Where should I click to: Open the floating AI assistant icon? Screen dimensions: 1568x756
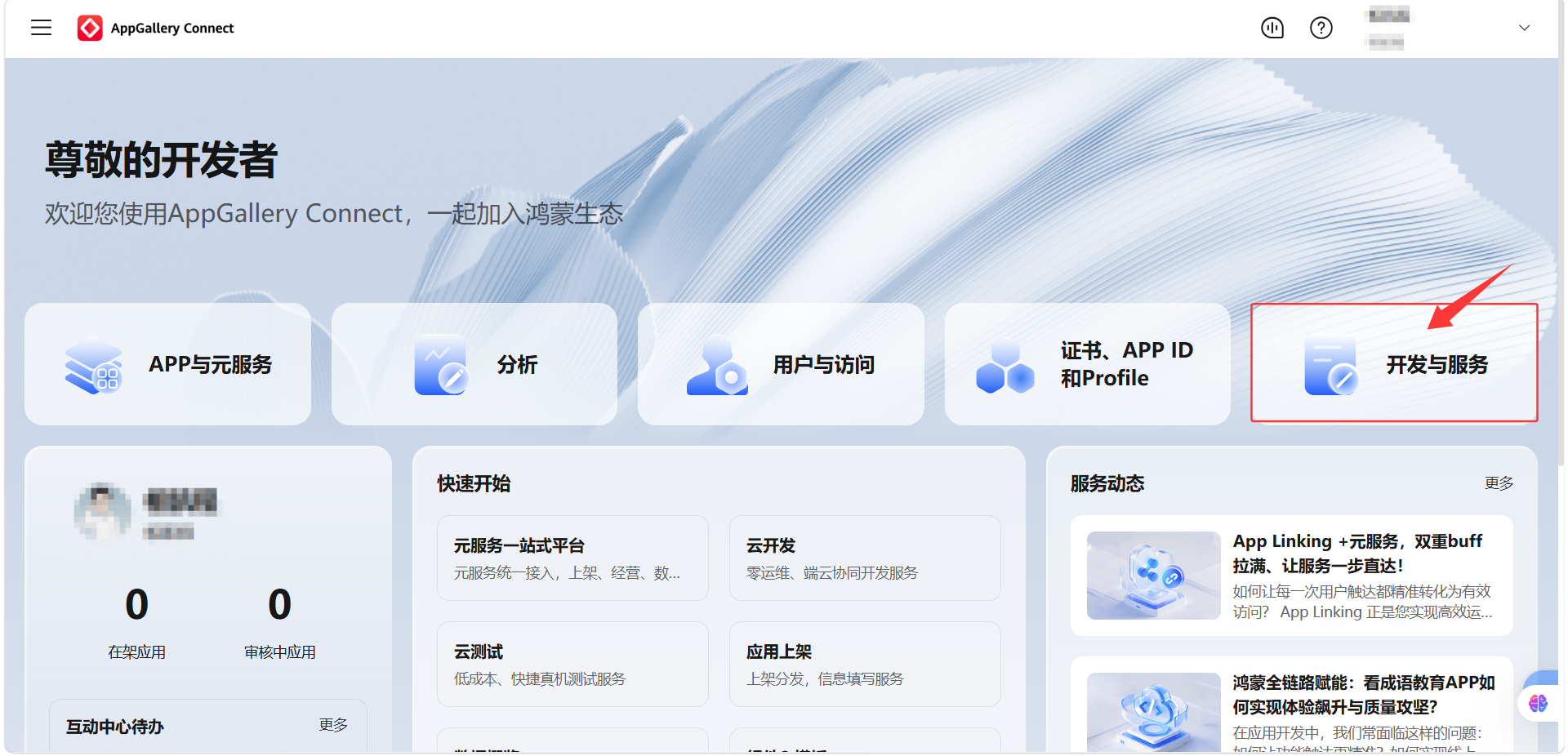click(x=1539, y=703)
